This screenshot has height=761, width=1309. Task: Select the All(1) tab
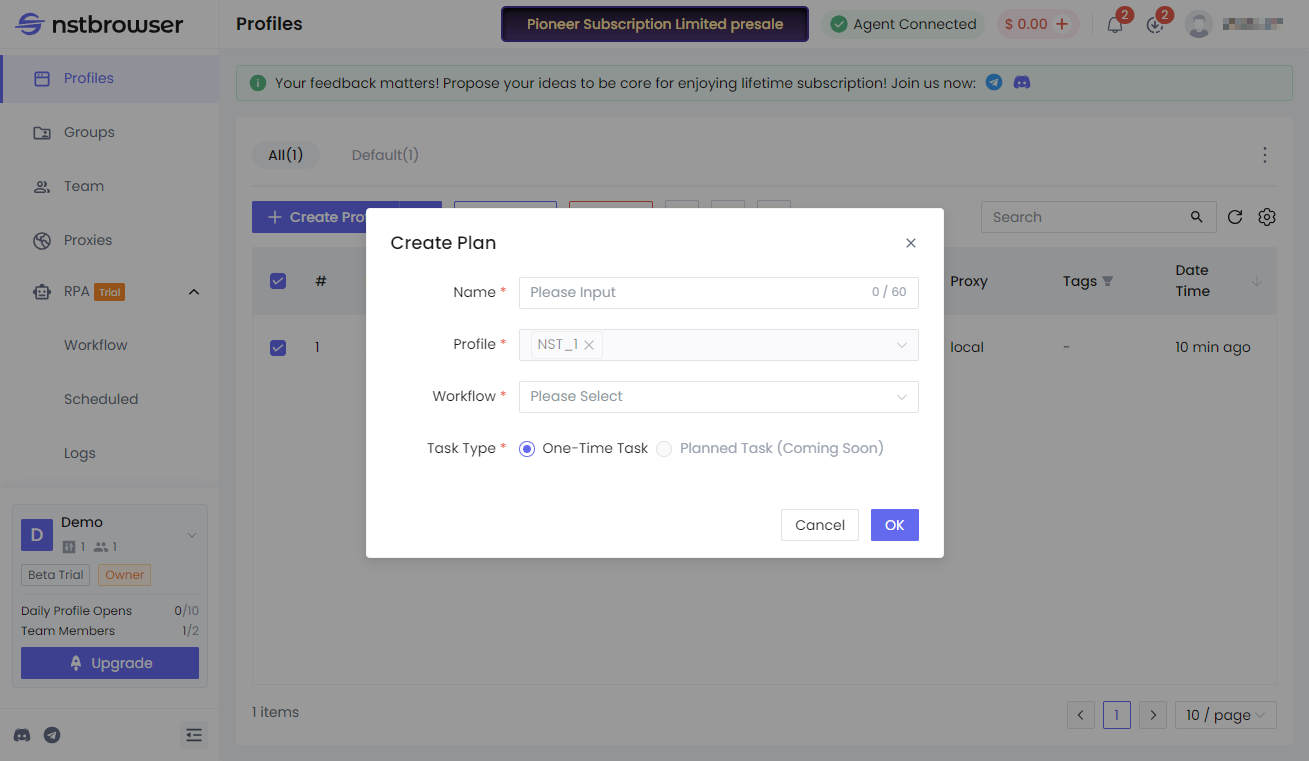[286, 155]
